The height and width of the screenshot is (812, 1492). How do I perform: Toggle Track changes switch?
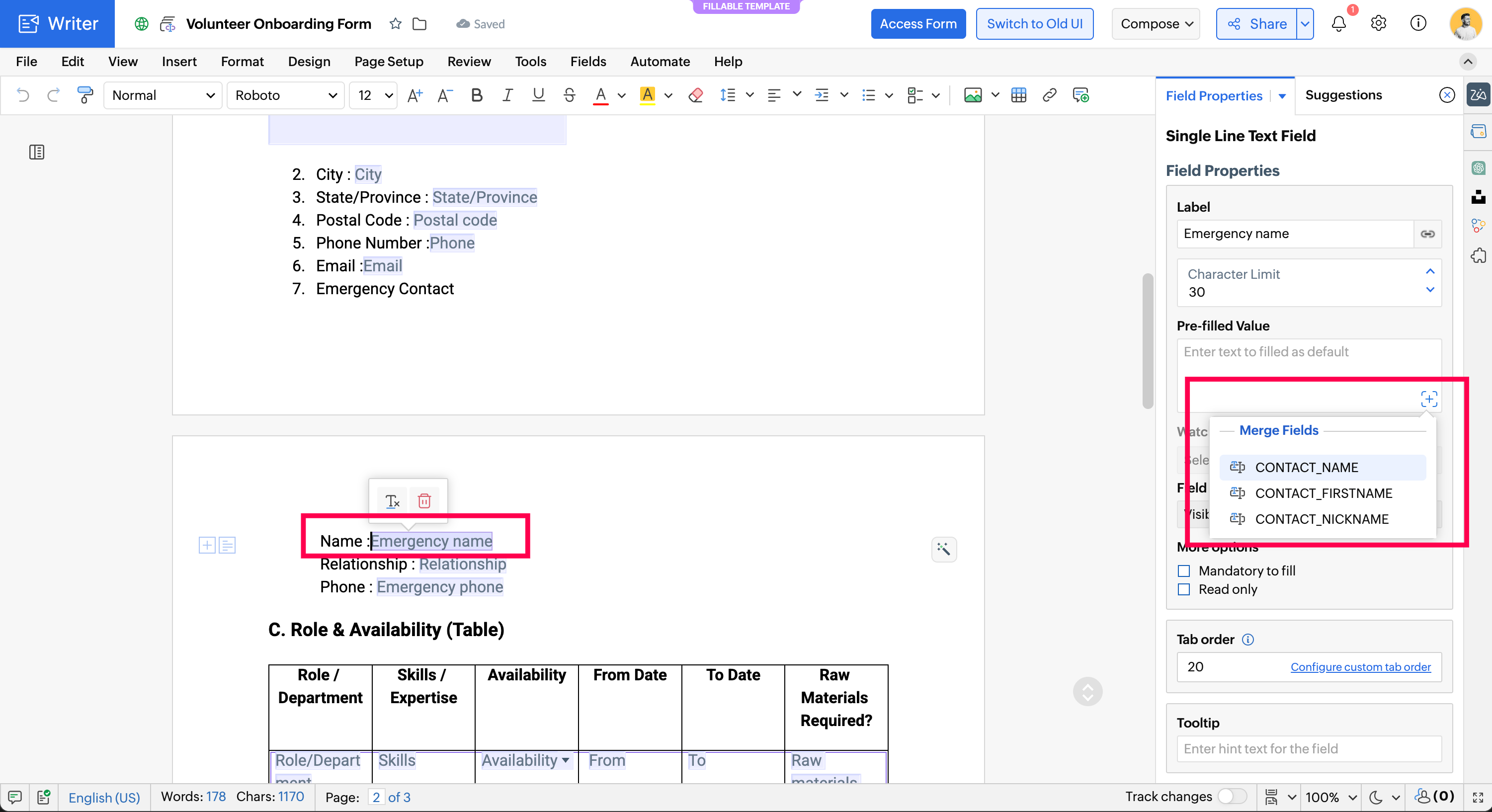pyautogui.click(x=1232, y=797)
